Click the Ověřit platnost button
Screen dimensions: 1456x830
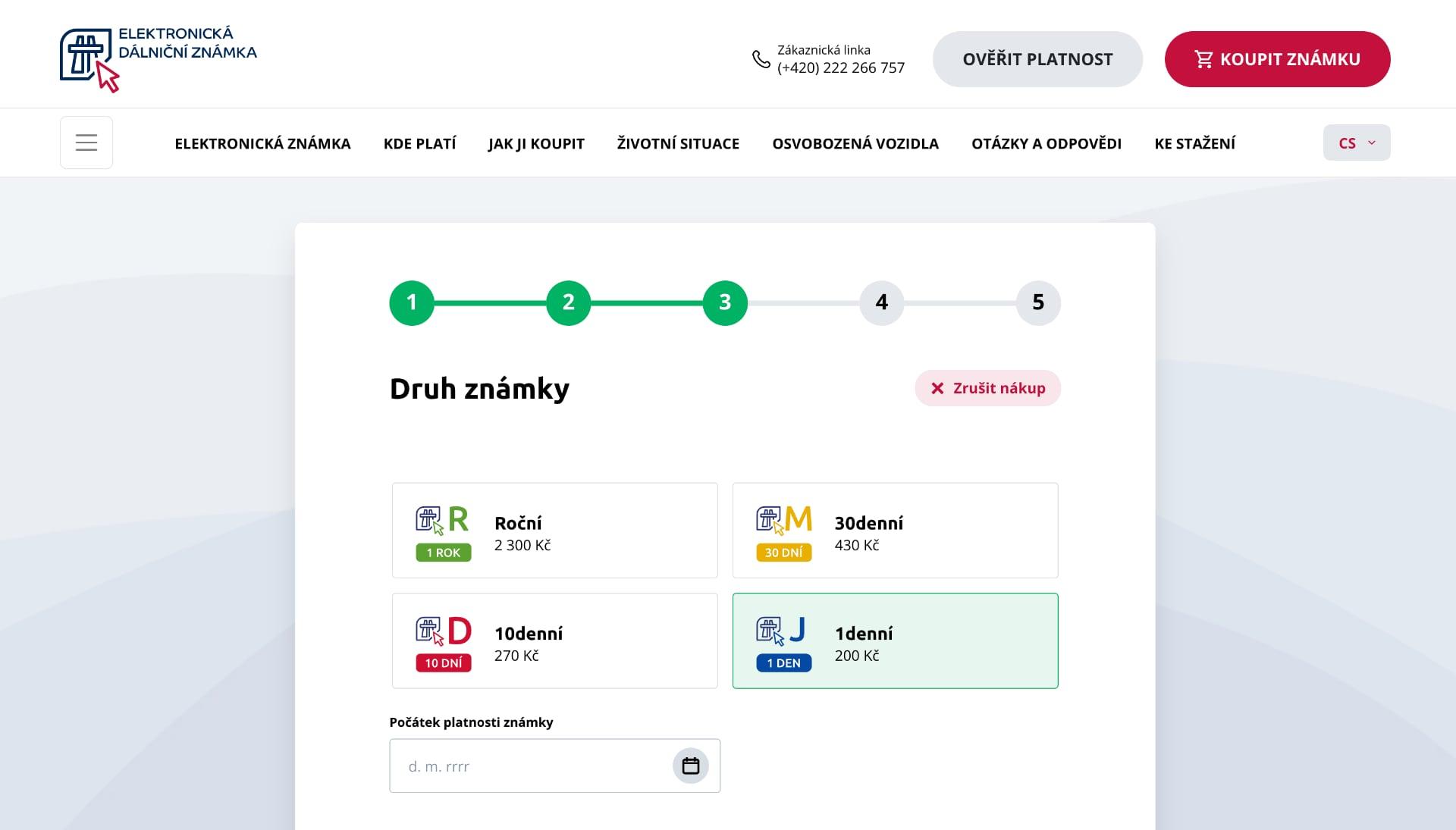[x=1037, y=59]
